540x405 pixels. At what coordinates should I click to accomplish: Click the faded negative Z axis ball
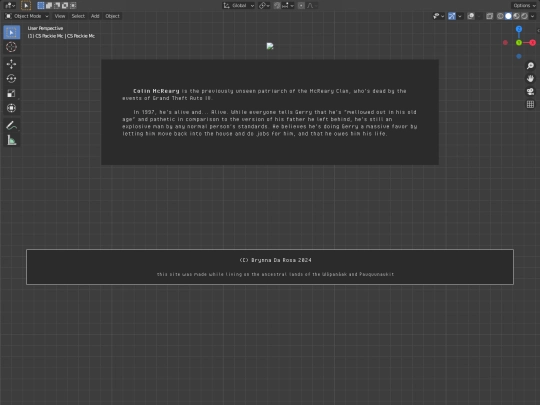tap(519, 56)
